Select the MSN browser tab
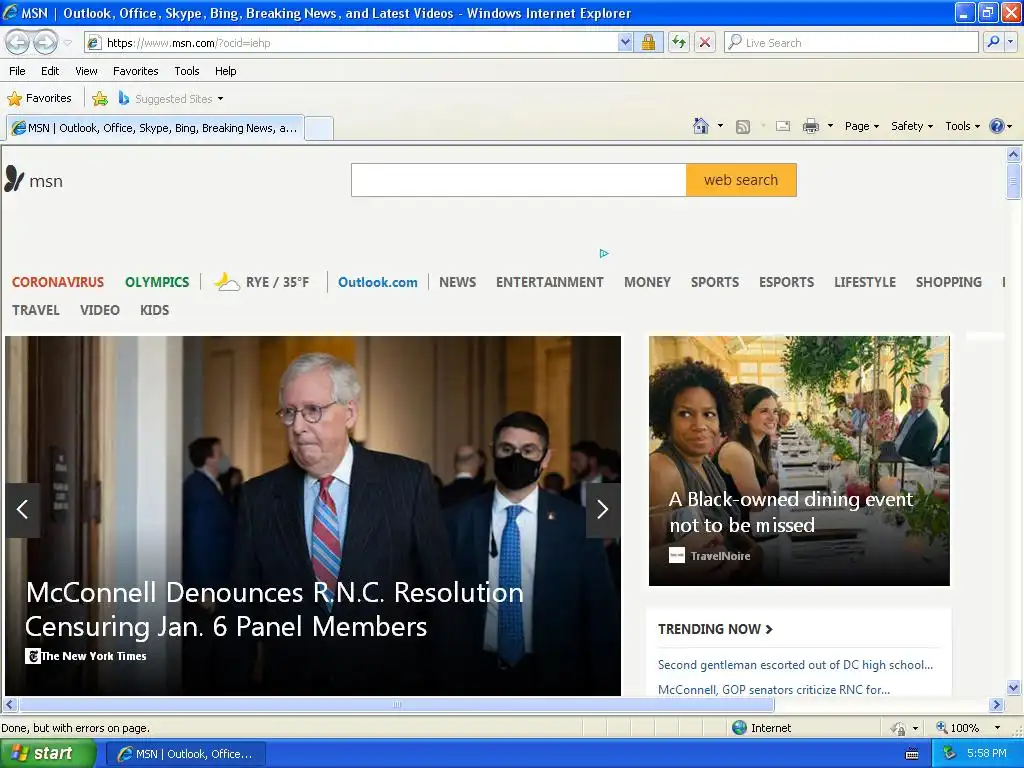The height and width of the screenshot is (768, 1024). pos(155,128)
